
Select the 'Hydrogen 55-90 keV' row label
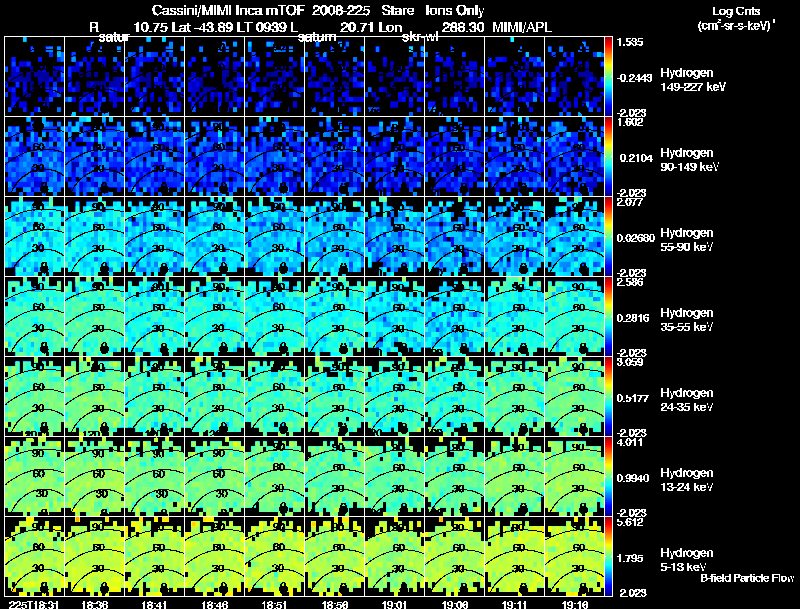pyautogui.click(x=687, y=240)
